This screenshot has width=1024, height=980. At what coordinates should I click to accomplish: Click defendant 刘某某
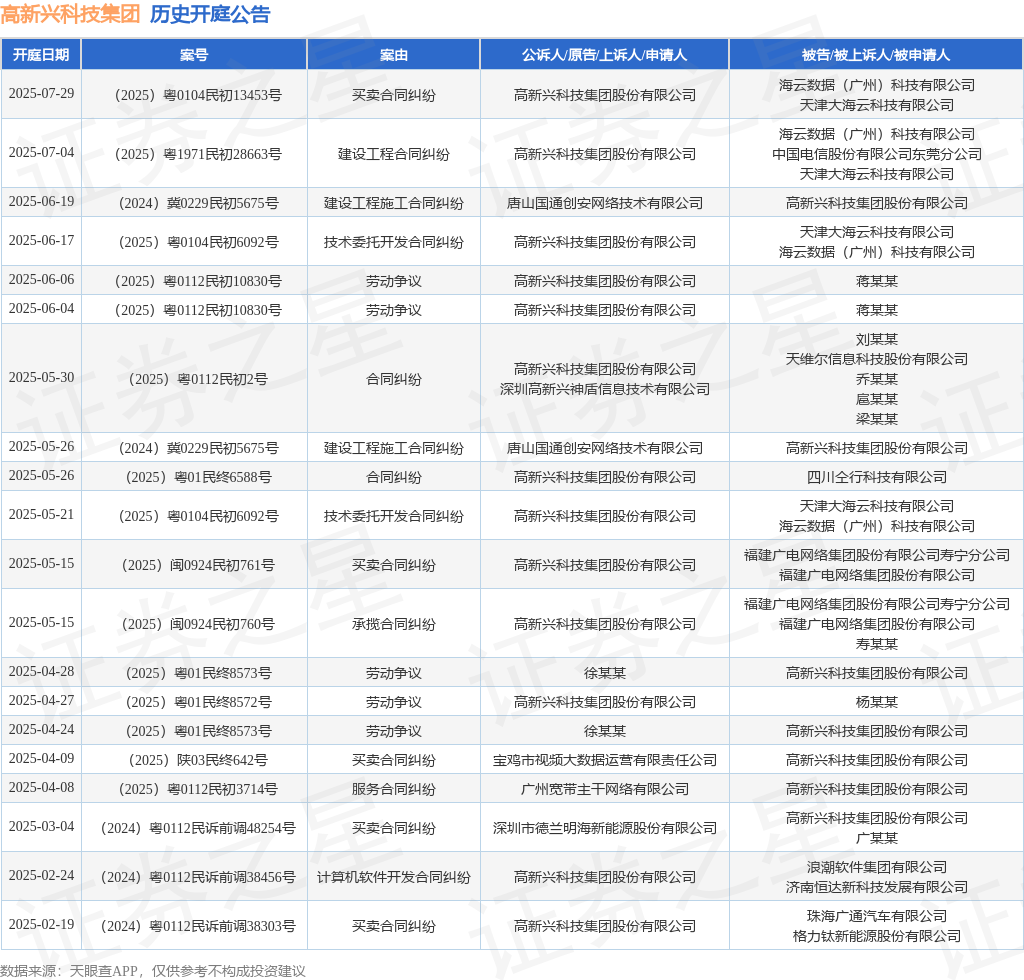pos(876,340)
